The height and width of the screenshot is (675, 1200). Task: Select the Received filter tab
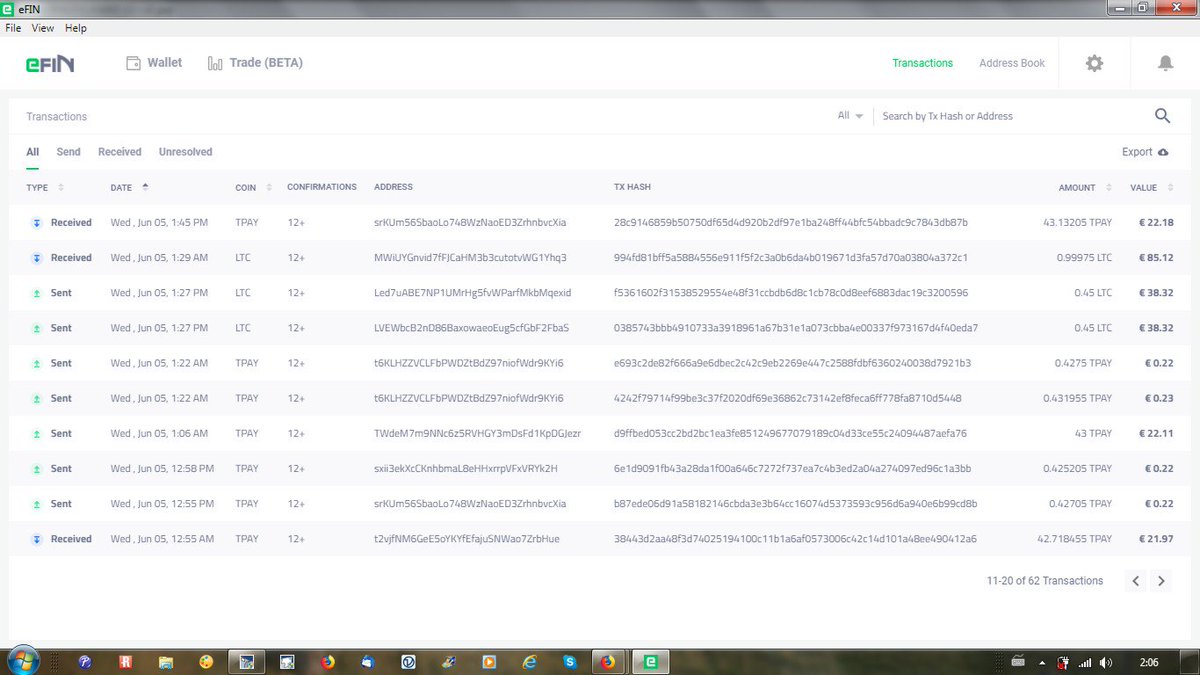coord(120,152)
